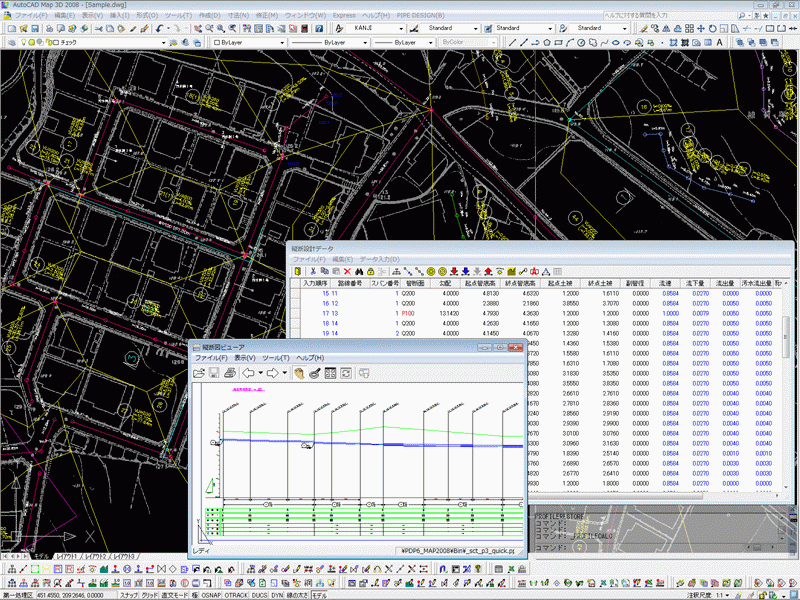The width and height of the screenshot is (800, 600).
Task: Click the print icon in profile viewer toolbar
Action: pos(230,373)
